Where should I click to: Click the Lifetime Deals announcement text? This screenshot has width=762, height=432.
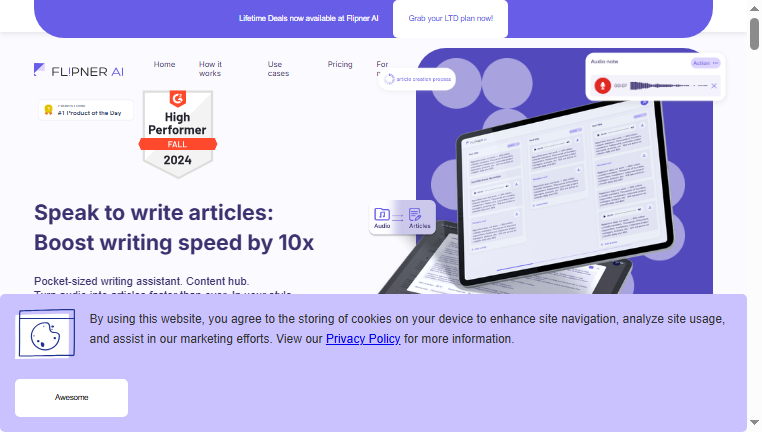pos(309,18)
